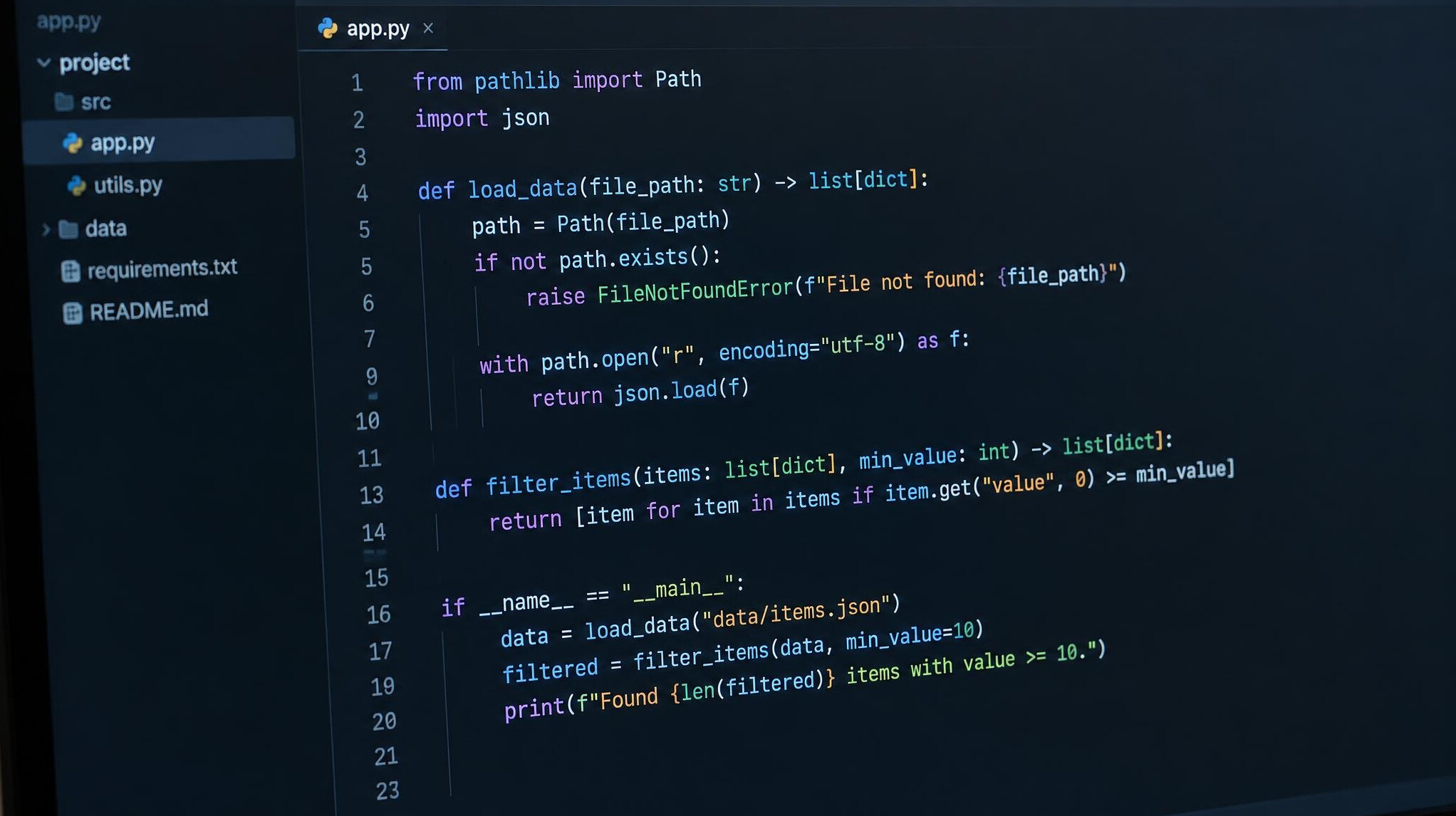Click the "data/items.json" string
This screenshot has width=1456, height=816.
point(796,612)
